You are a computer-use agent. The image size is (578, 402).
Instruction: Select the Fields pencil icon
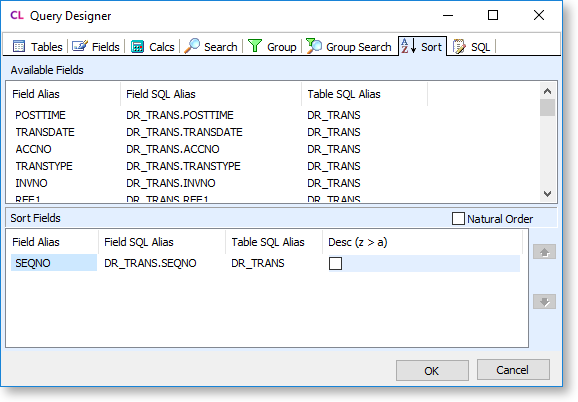point(79,46)
